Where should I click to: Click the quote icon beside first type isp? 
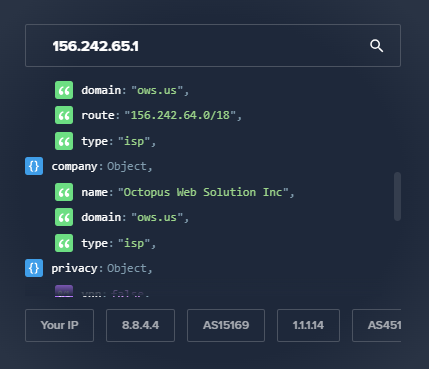pyautogui.click(x=64, y=141)
